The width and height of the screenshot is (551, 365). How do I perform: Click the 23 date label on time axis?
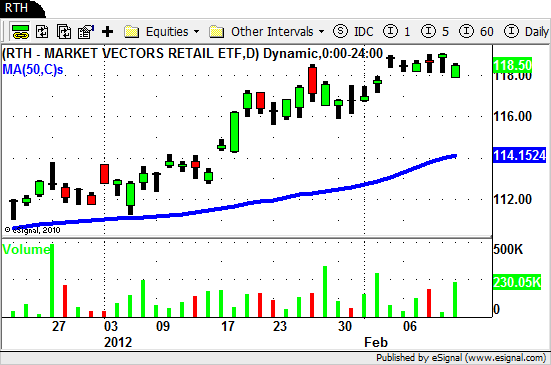tap(280, 326)
